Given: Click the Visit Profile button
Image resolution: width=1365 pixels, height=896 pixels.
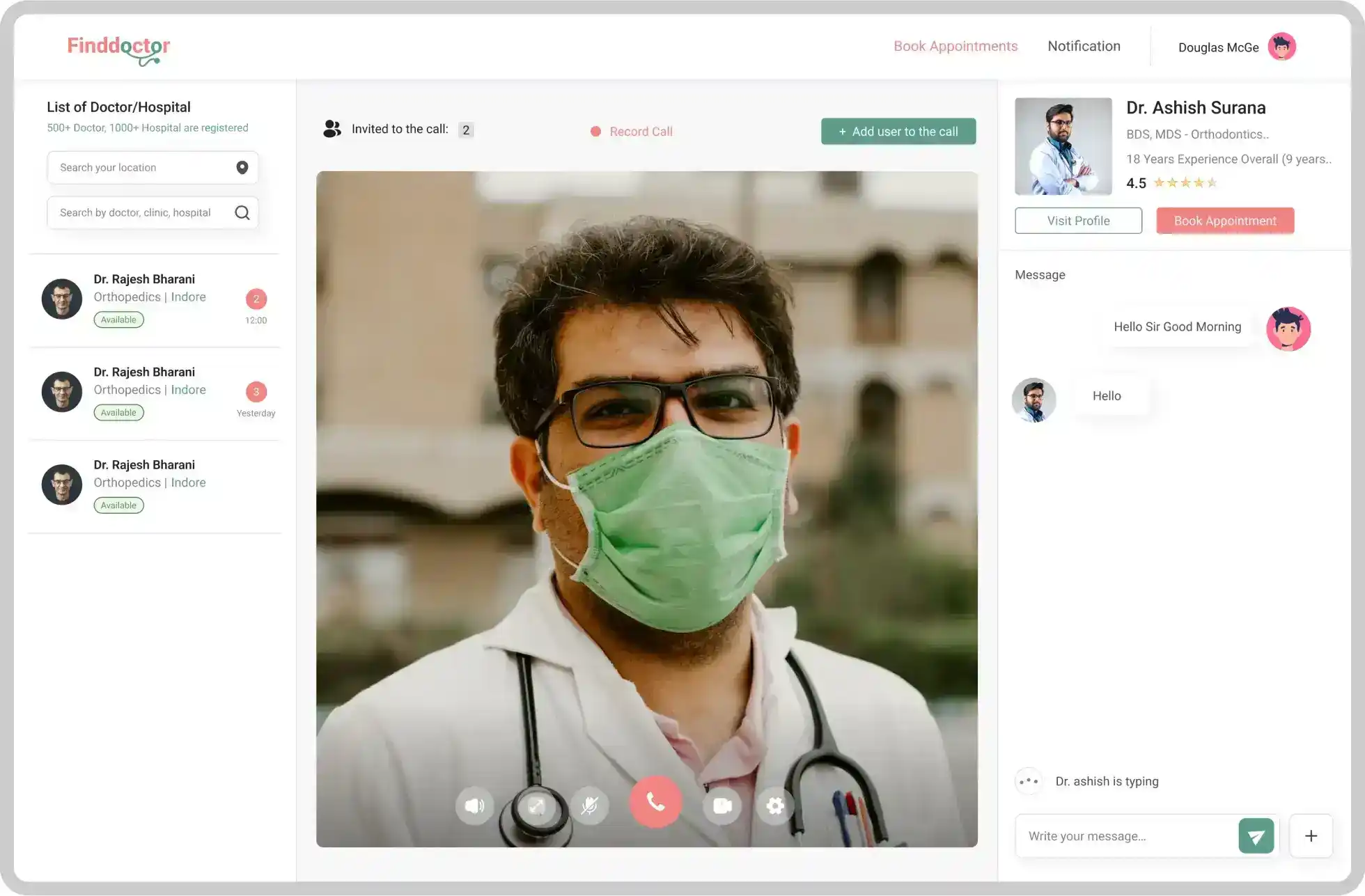Looking at the screenshot, I should (1078, 221).
